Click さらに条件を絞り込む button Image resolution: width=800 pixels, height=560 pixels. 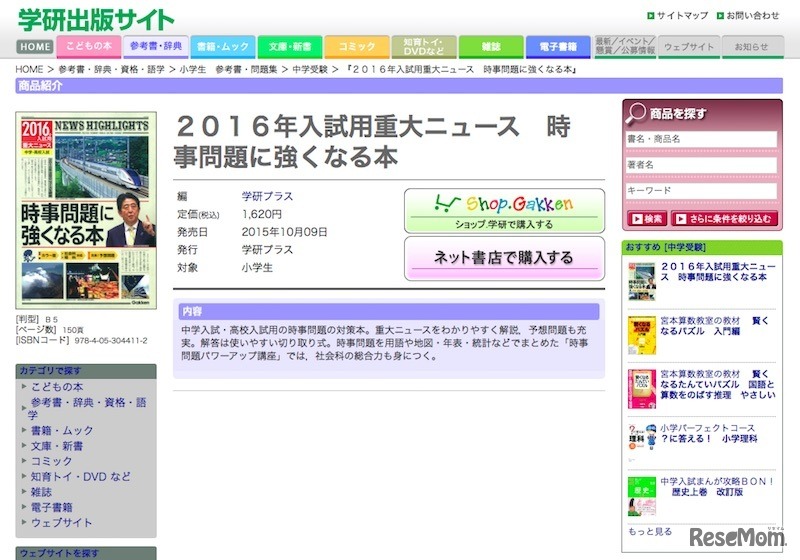point(724,219)
